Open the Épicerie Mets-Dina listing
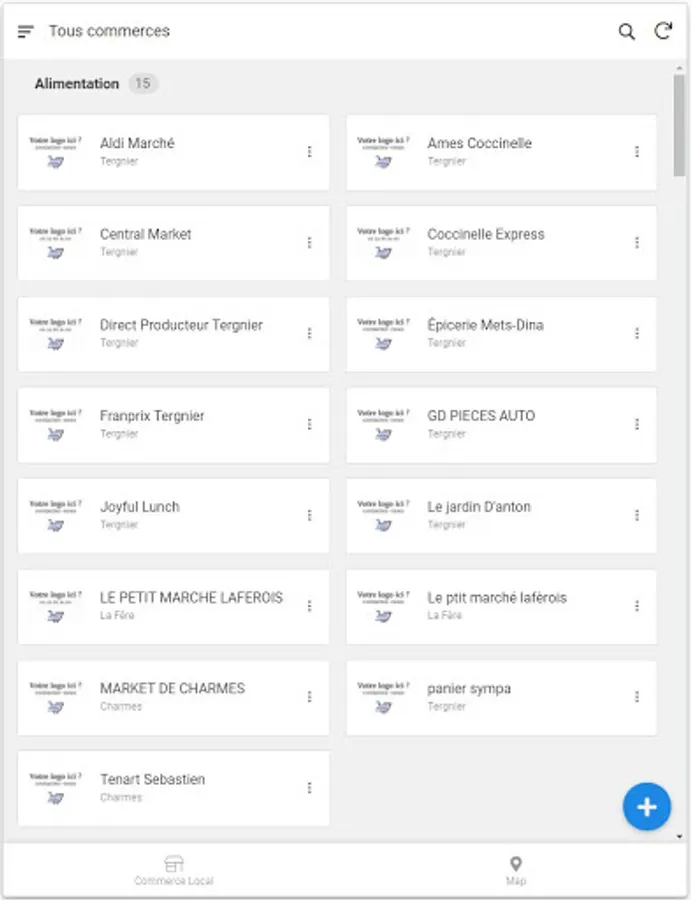 (x=485, y=326)
